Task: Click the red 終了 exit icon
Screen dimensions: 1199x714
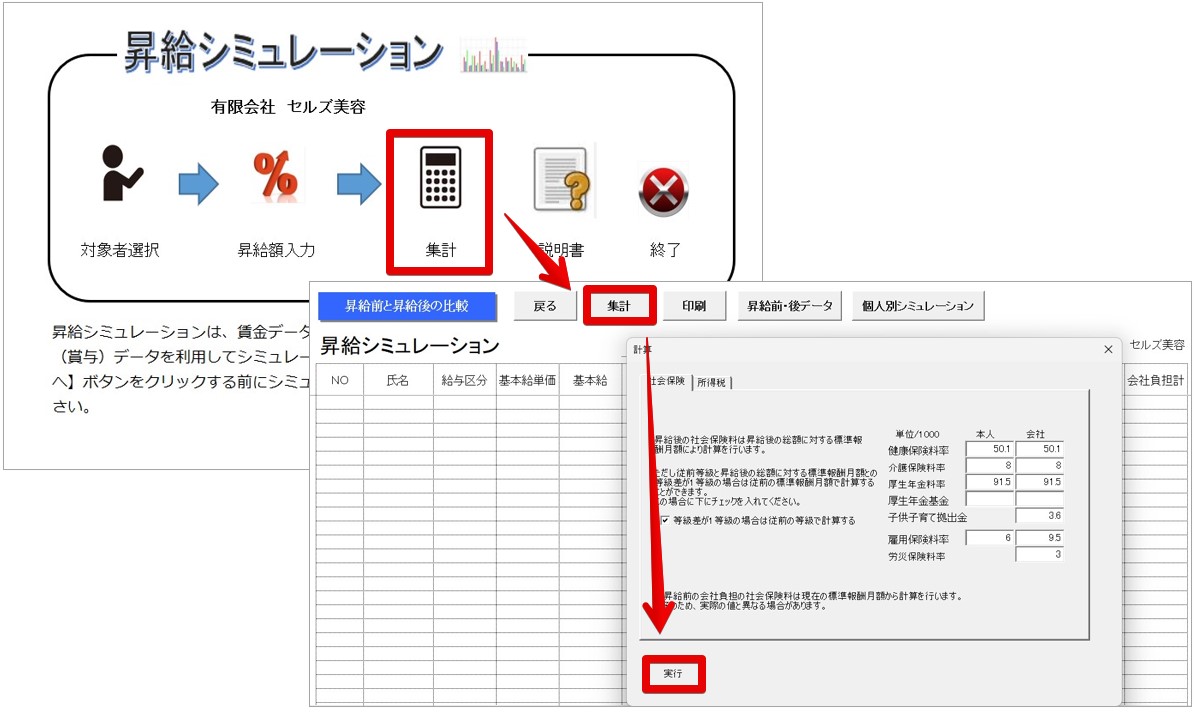Action: coord(664,190)
